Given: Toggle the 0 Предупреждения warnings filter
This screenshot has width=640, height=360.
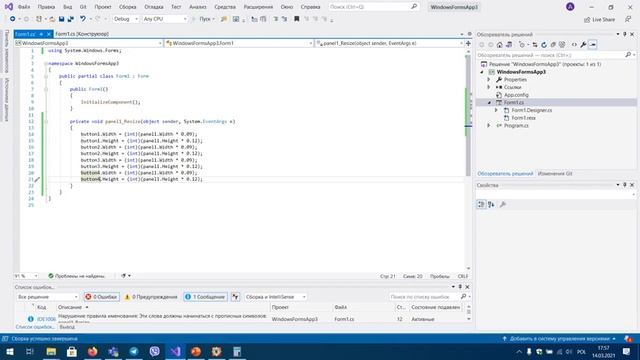Looking at the screenshot, I should tap(151, 297).
